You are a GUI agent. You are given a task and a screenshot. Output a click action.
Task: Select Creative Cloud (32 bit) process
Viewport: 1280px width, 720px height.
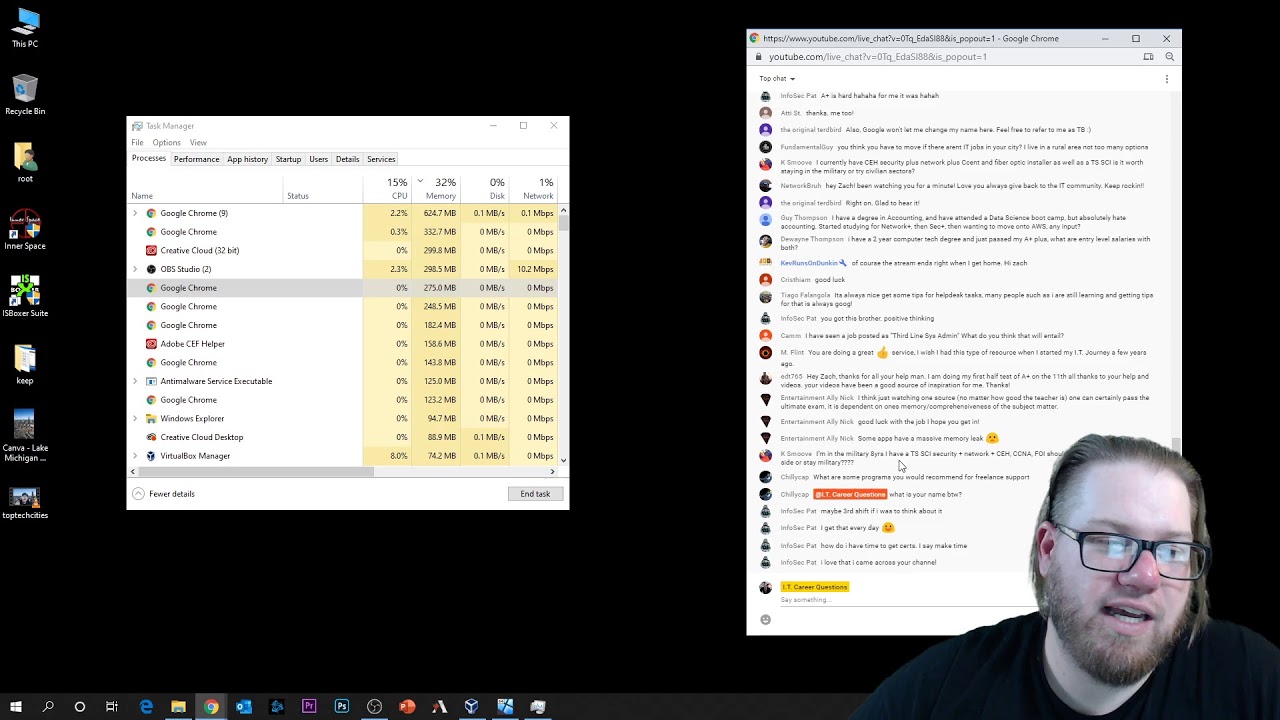point(344,251)
